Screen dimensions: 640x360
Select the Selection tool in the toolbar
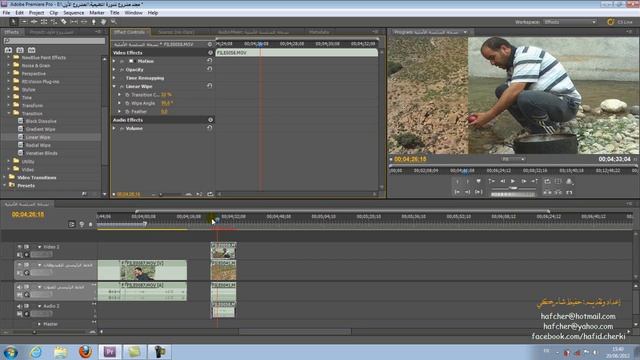13,22
